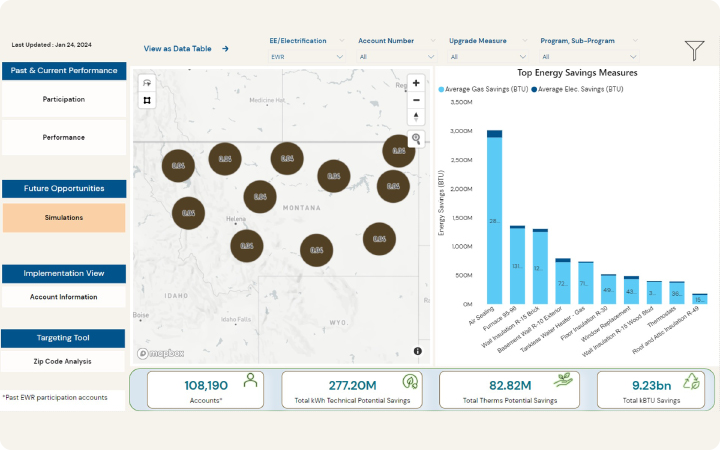Click the map info attribution icon
720x450 pixels.
pyautogui.click(x=418, y=351)
